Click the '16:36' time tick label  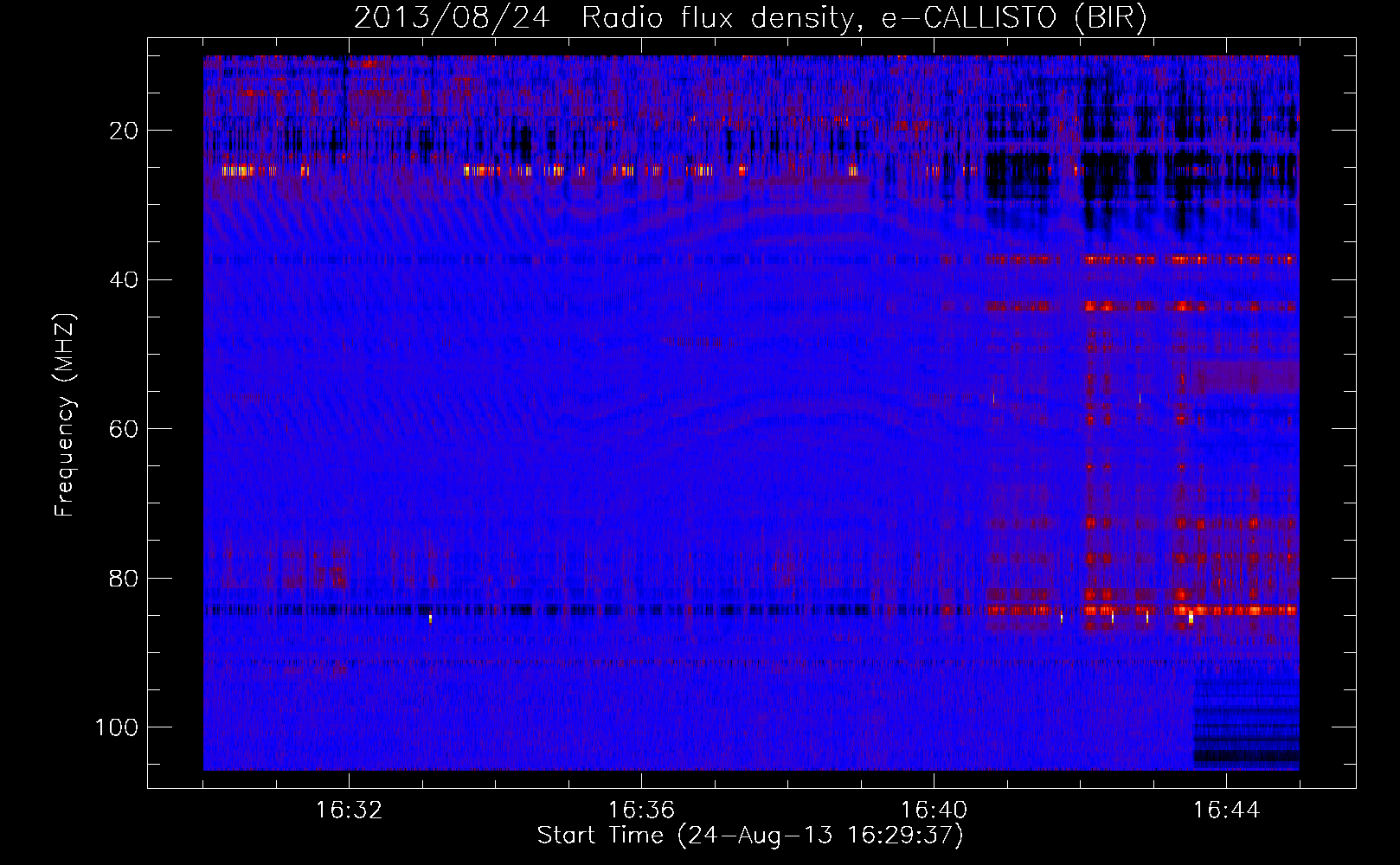(641, 811)
